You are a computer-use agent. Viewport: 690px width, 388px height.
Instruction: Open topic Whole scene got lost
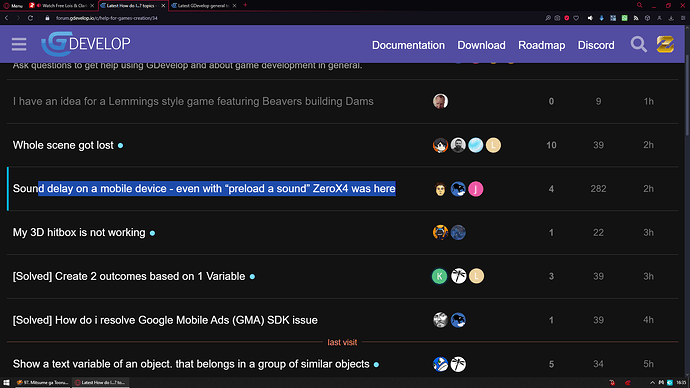63,145
